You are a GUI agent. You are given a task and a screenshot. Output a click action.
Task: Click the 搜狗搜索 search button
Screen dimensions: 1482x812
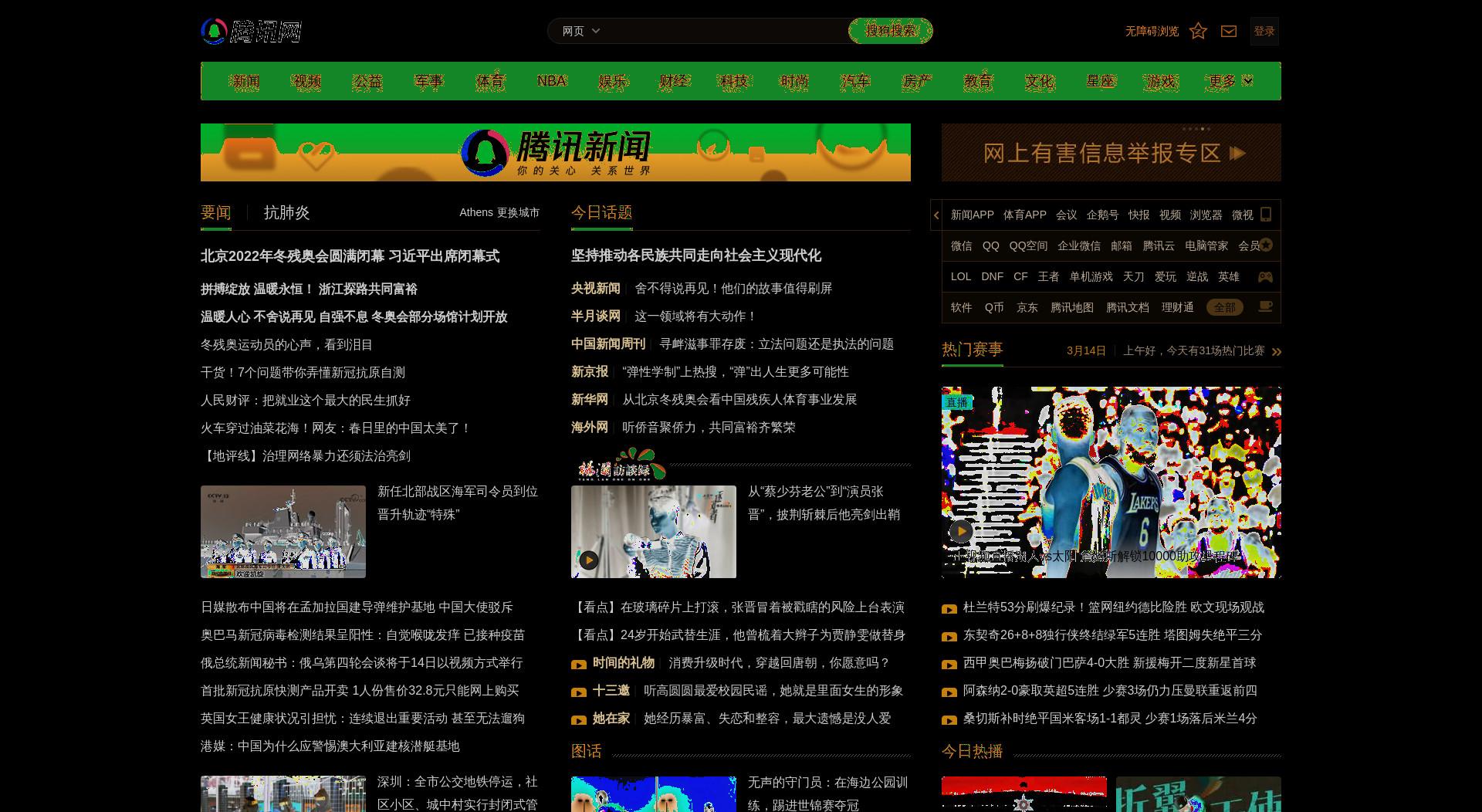click(891, 31)
